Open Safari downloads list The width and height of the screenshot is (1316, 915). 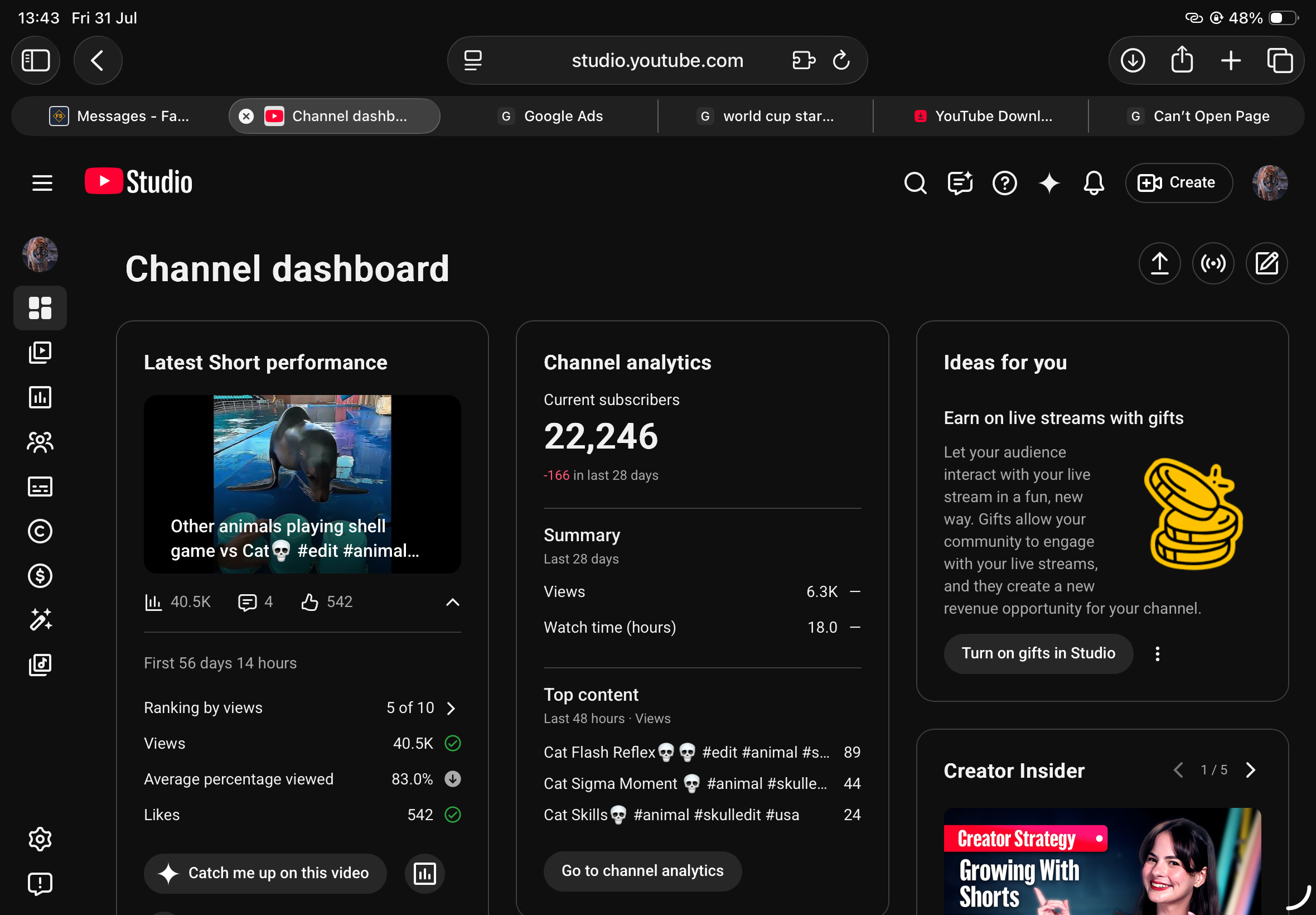tap(1133, 60)
